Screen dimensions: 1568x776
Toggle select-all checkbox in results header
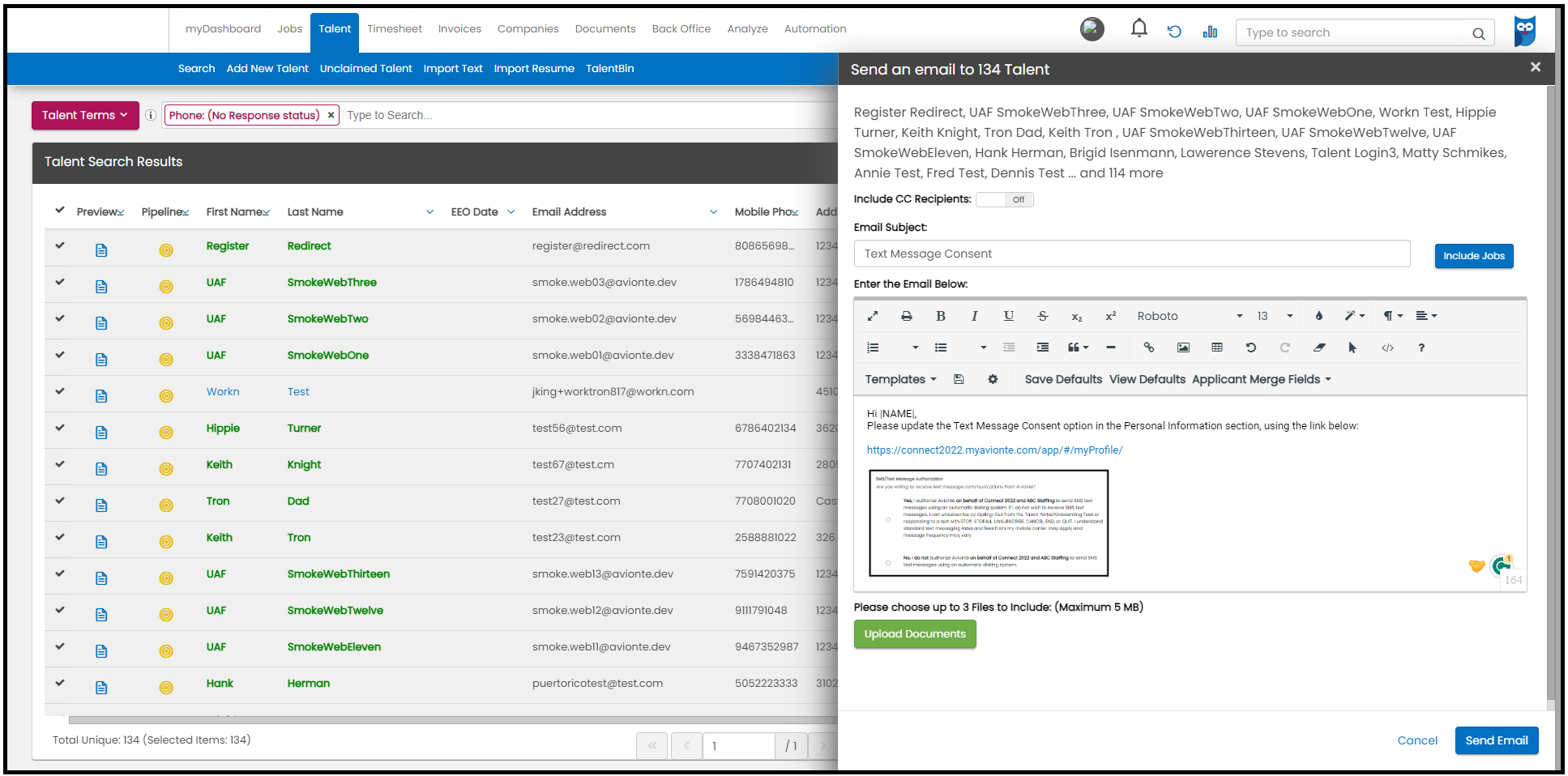point(59,209)
